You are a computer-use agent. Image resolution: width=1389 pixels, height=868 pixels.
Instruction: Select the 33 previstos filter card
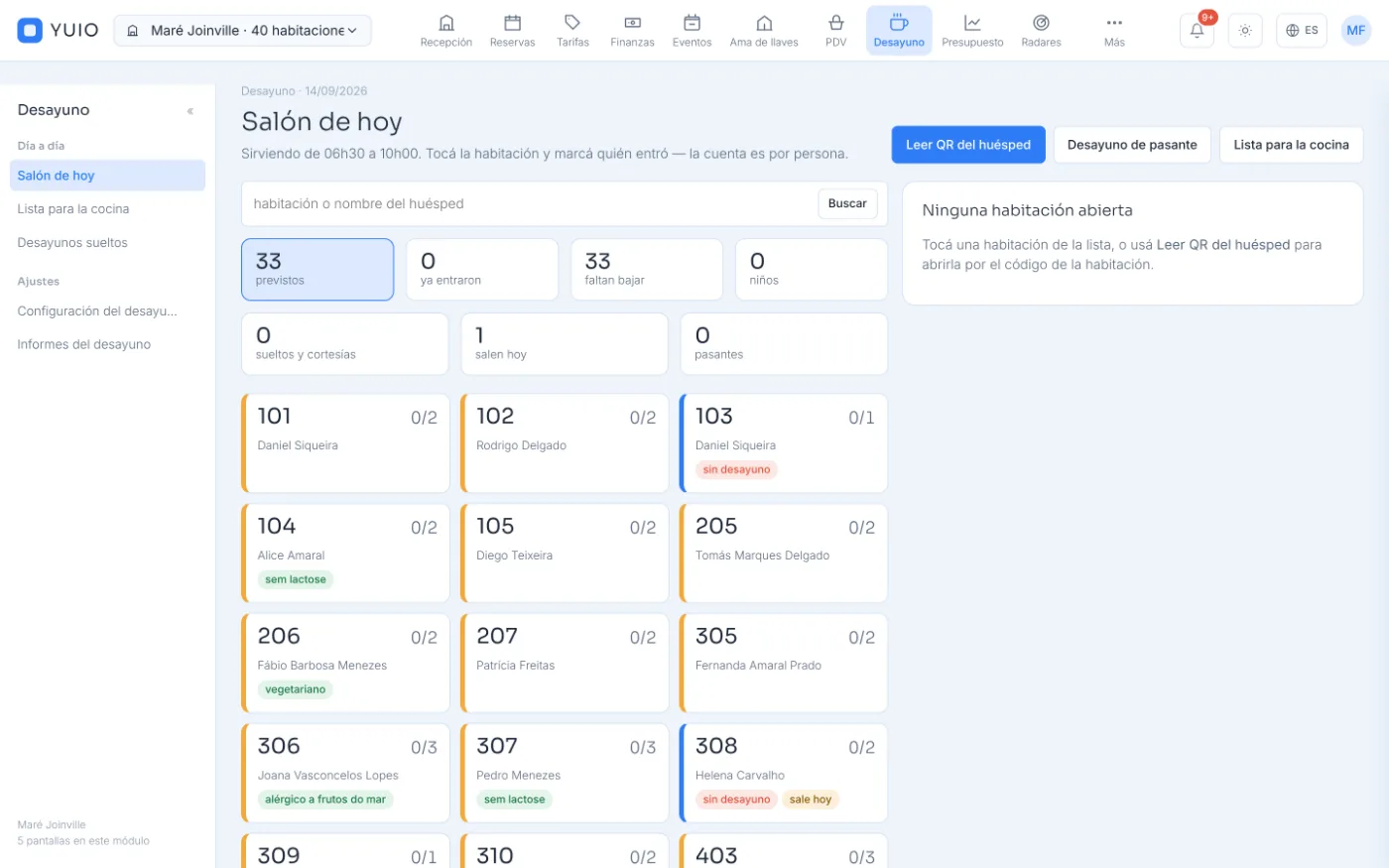(317, 269)
